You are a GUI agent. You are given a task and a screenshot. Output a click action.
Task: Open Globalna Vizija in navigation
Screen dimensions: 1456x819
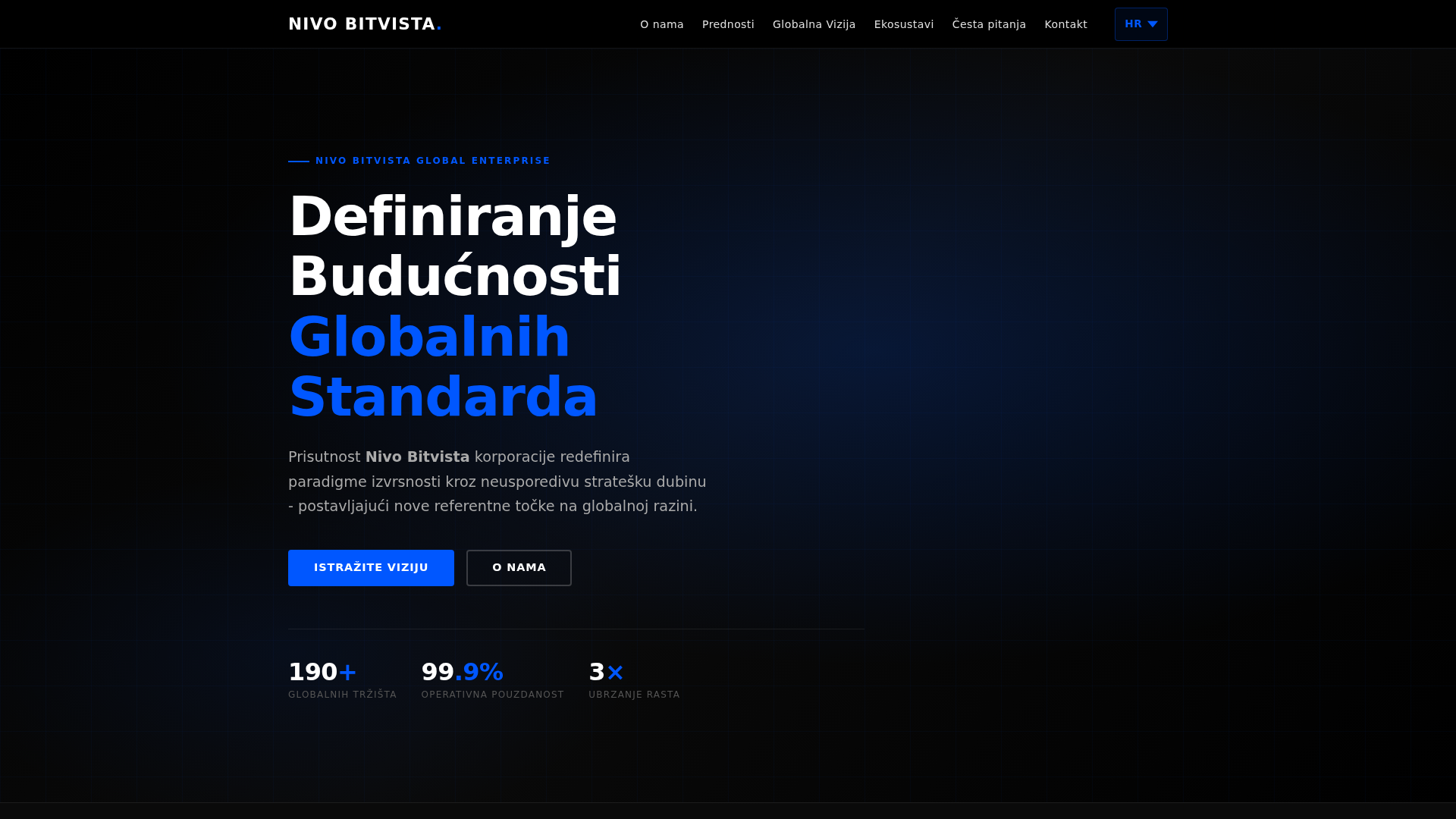814,24
